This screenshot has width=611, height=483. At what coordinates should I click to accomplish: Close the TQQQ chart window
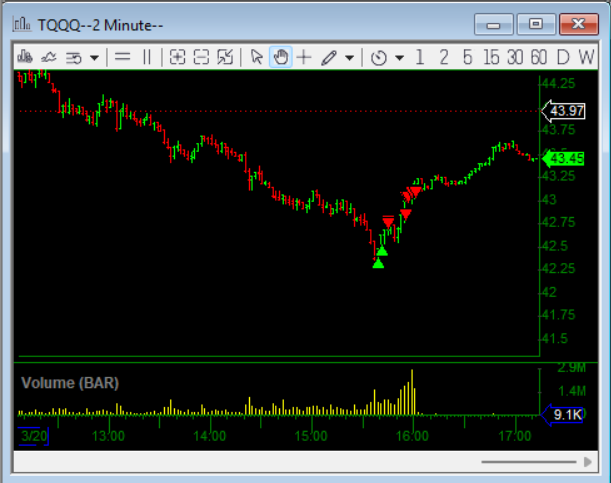click(x=579, y=25)
